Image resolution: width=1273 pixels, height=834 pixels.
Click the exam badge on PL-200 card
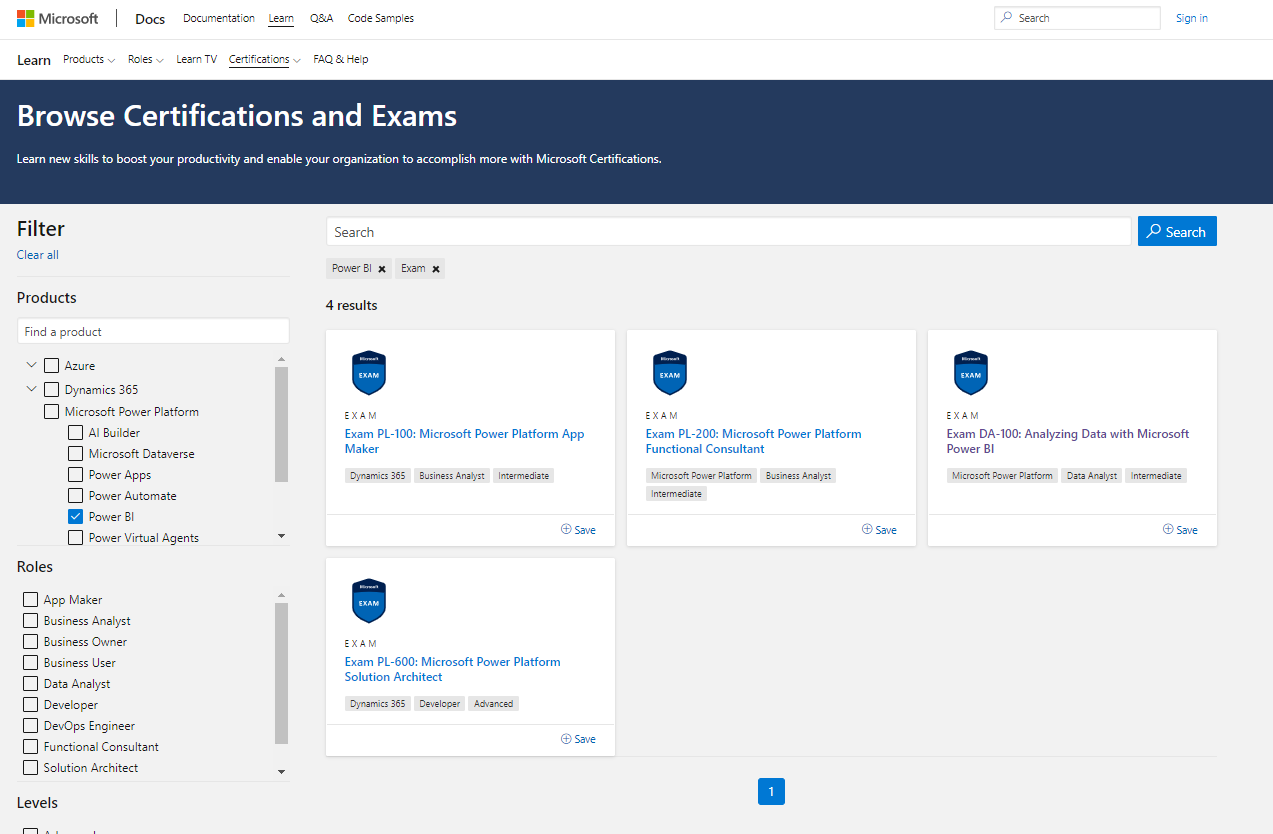point(670,373)
